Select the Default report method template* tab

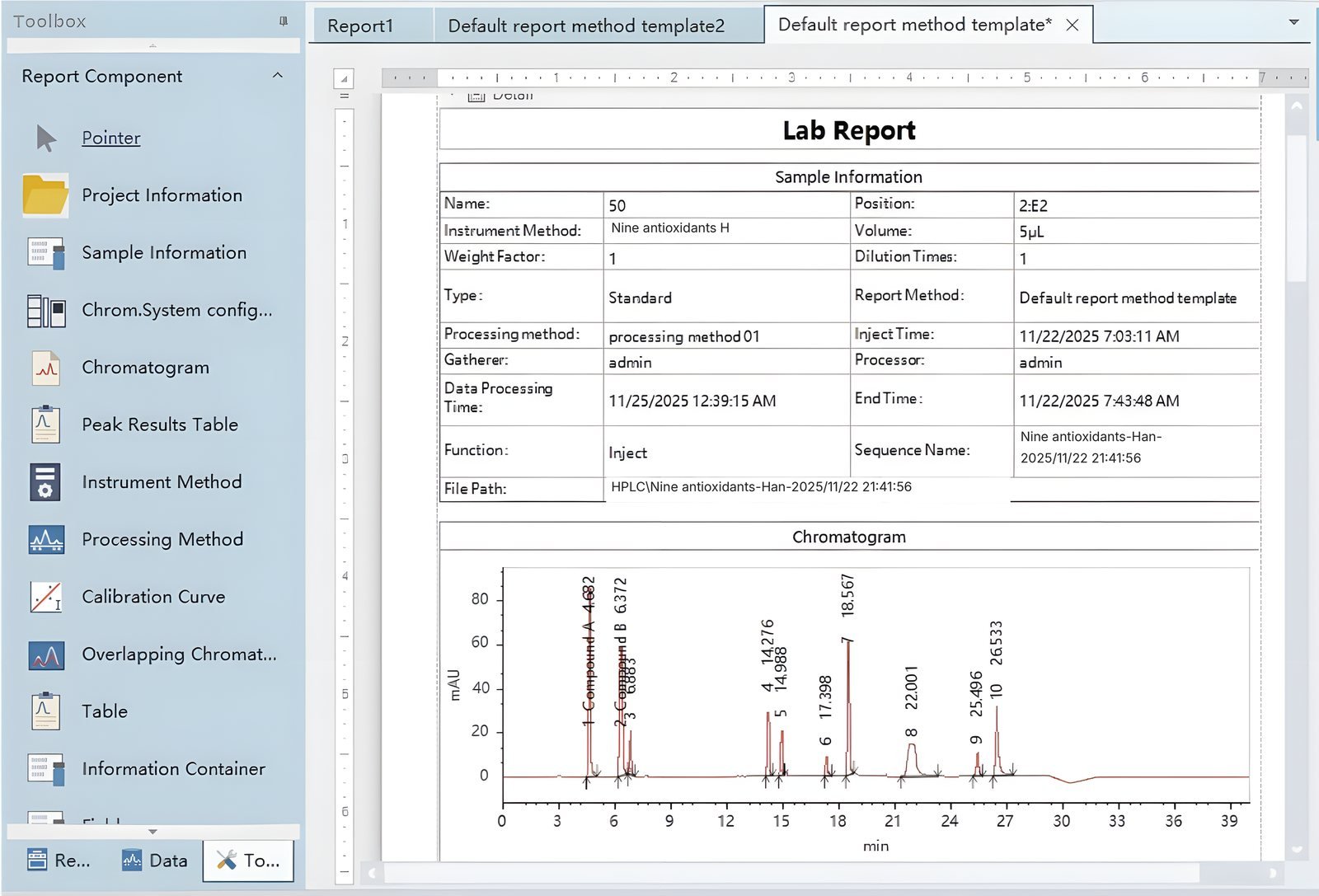click(x=915, y=25)
